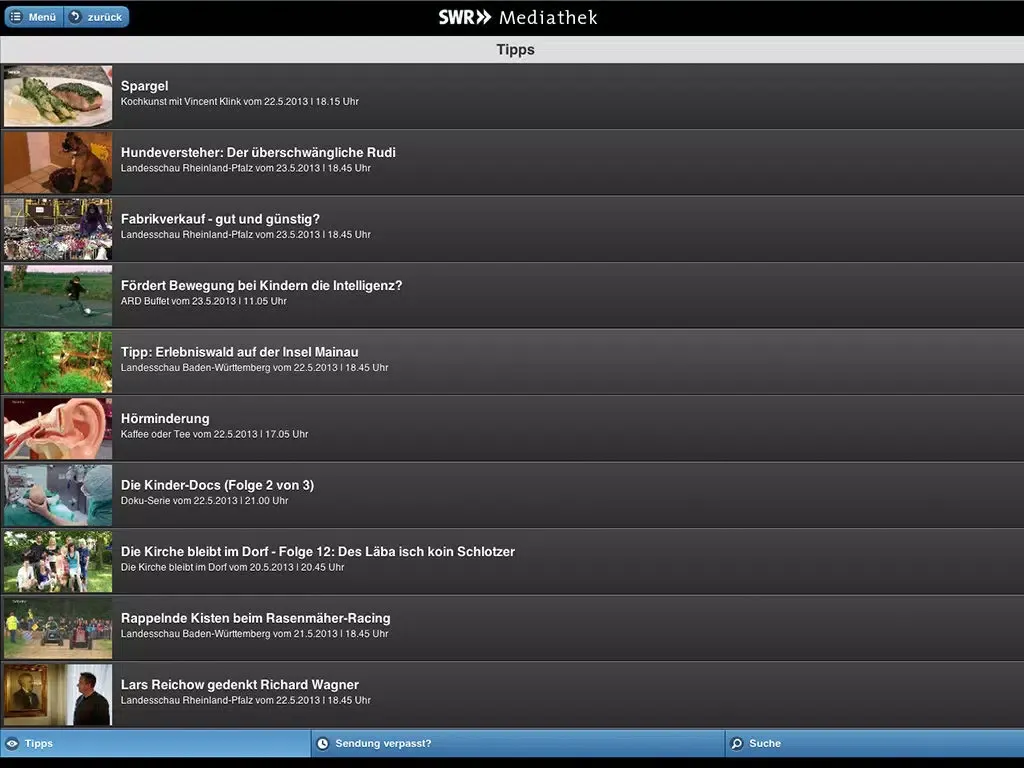Select 'Lars Reichow gedenkt Richard Wagner' title
This screenshot has width=1024, height=768.
coord(240,685)
